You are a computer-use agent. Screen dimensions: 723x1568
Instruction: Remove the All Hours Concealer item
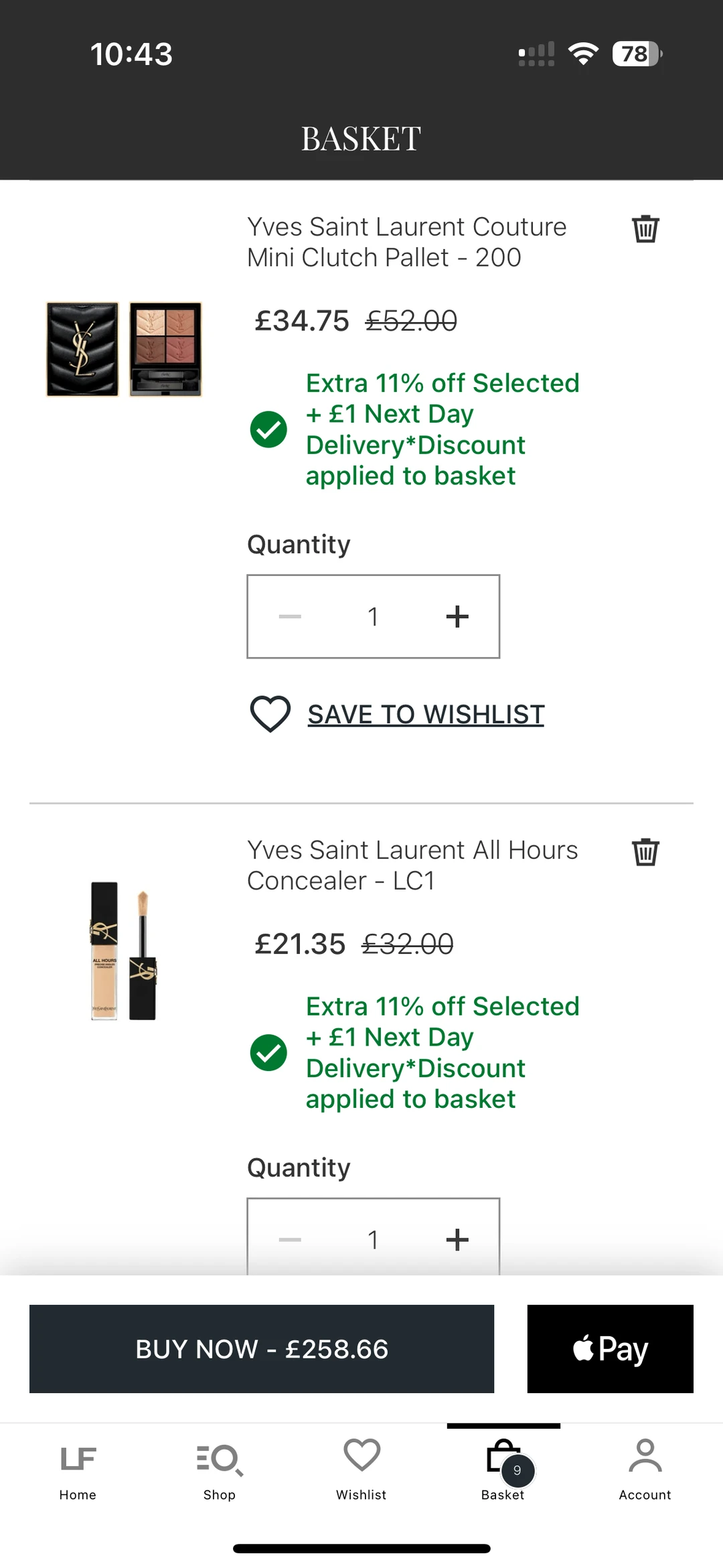pos(645,852)
